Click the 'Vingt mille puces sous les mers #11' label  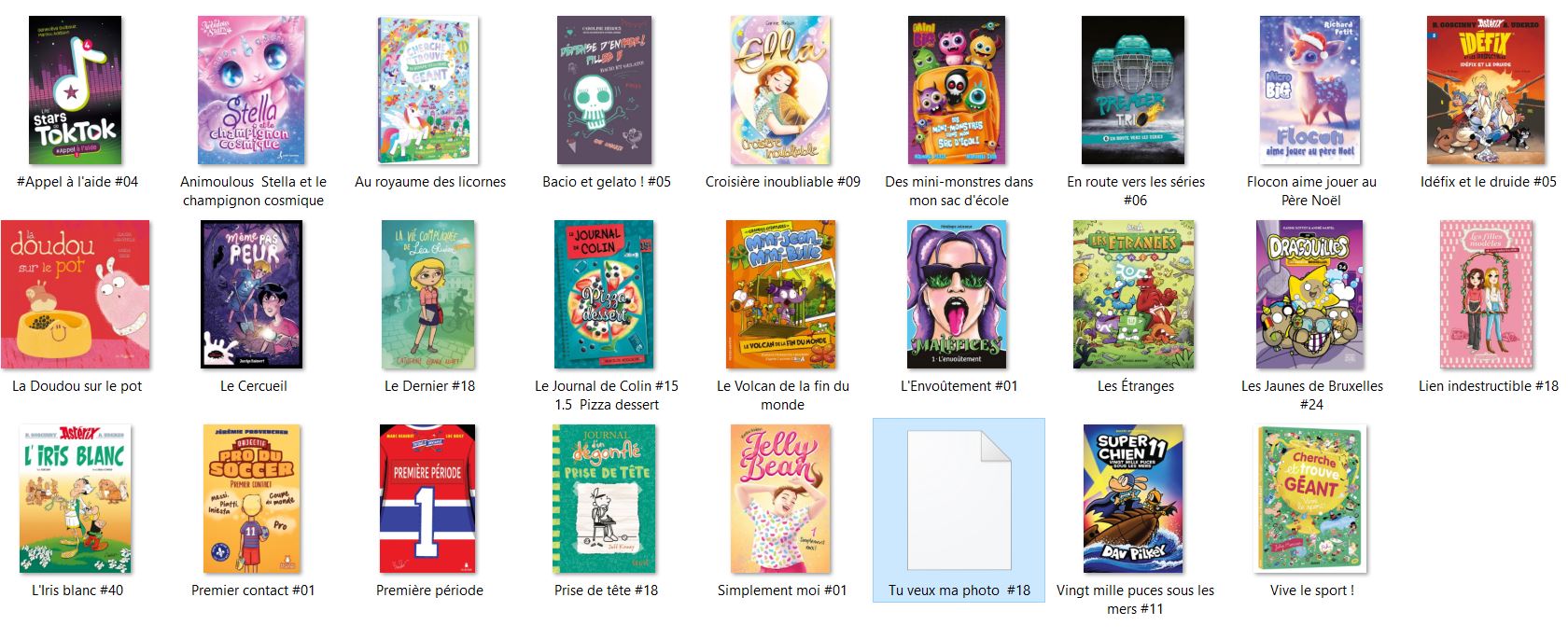pos(1135,600)
